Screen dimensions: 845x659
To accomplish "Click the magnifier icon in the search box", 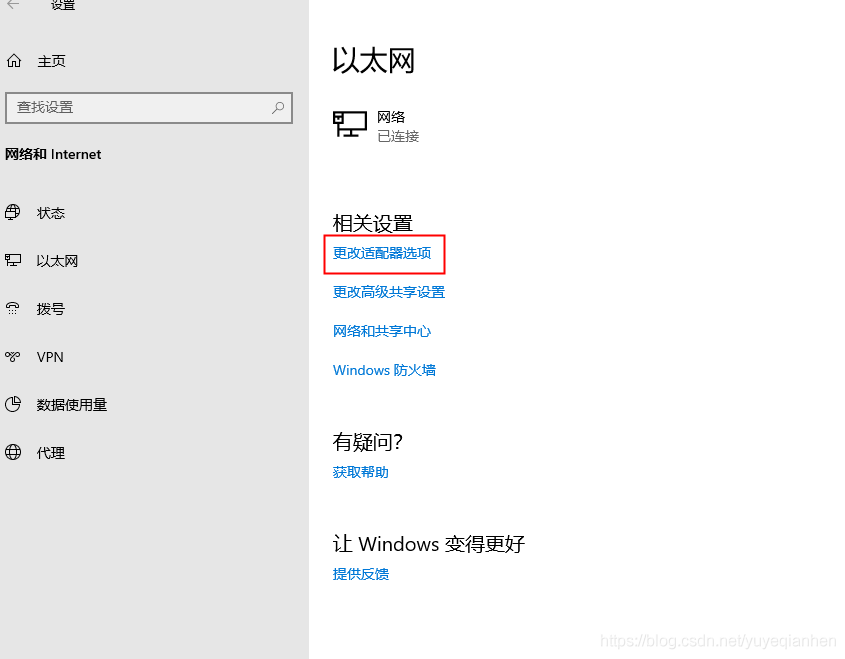I will (278, 107).
